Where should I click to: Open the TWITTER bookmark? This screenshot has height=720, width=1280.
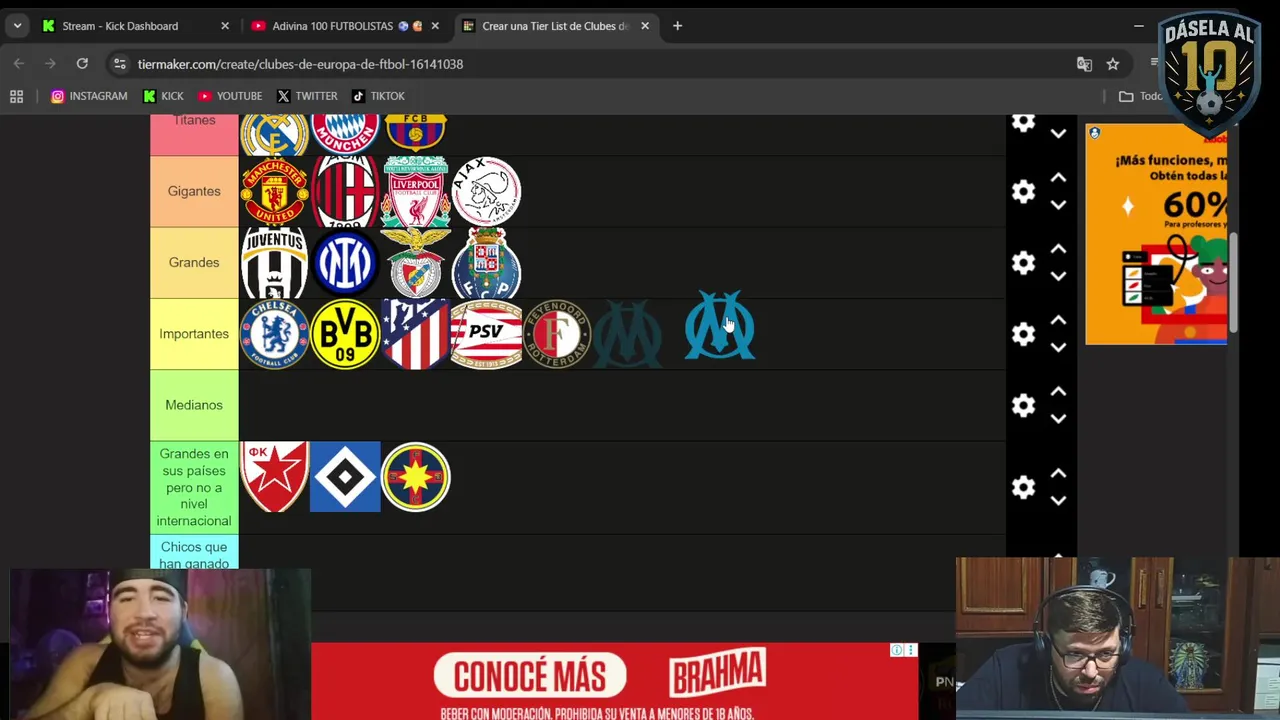[307, 96]
